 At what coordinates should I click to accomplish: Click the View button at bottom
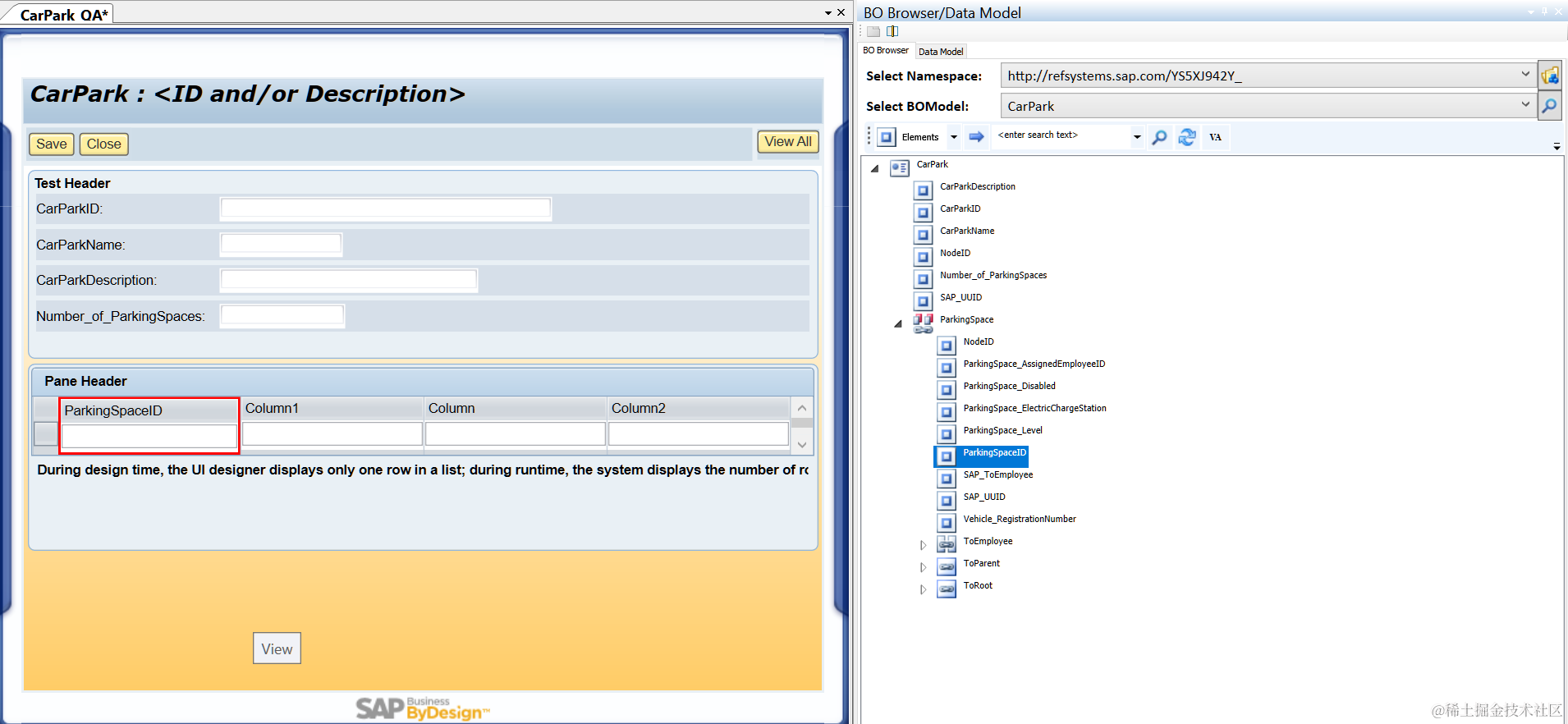277,648
